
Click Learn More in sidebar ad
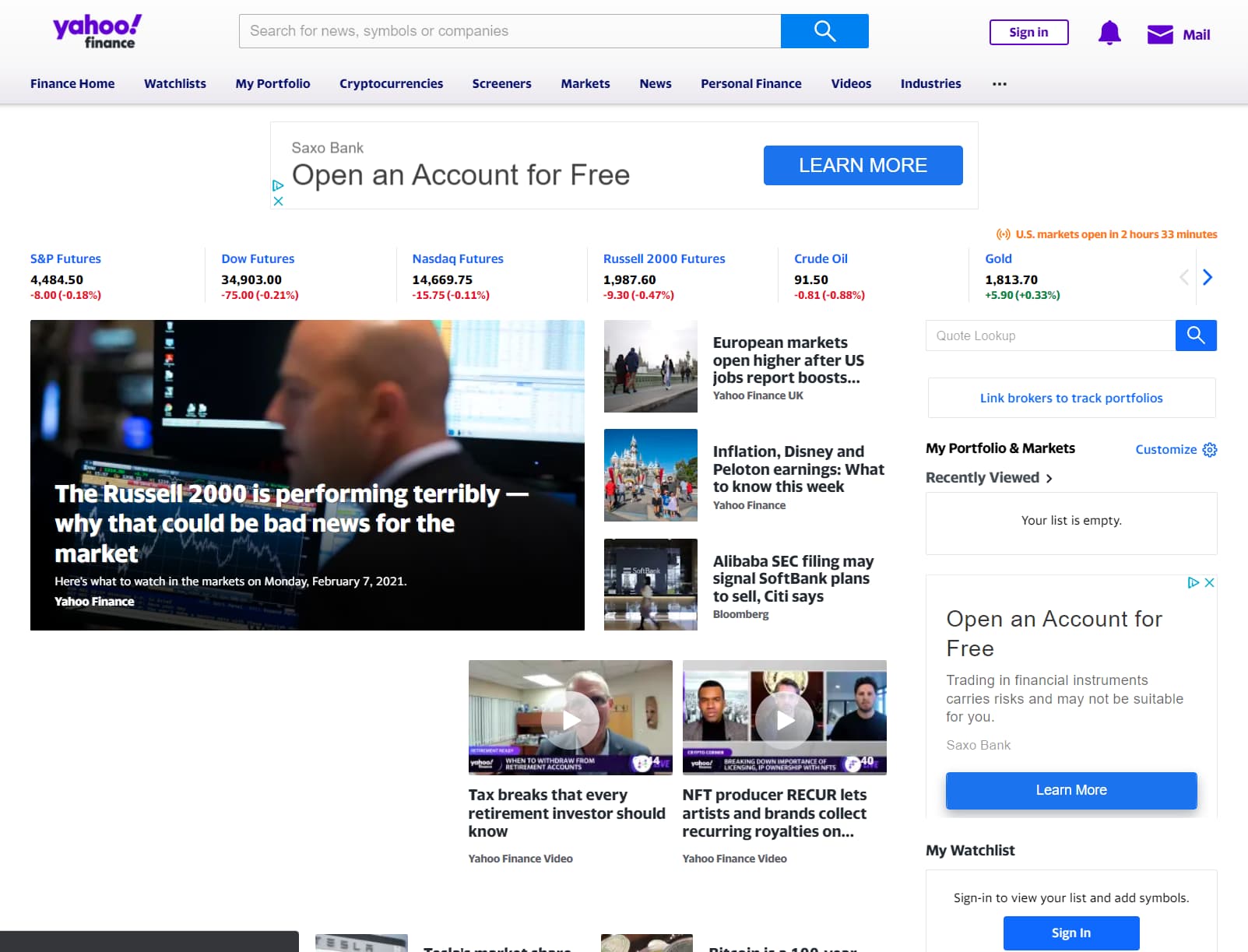pyautogui.click(x=1071, y=790)
